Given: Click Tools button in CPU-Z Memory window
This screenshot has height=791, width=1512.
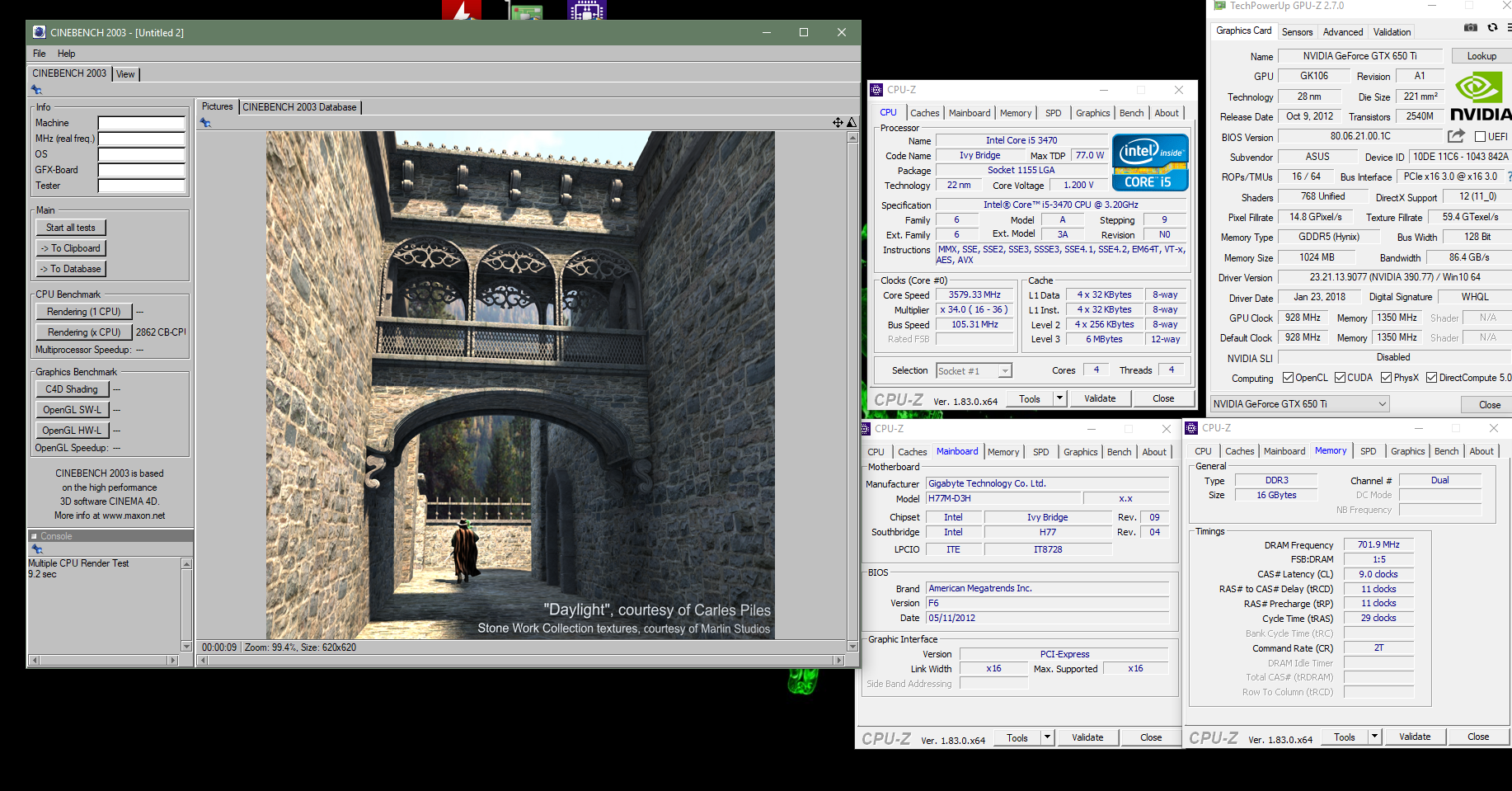Looking at the screenshot, I should click(1344, 737).
